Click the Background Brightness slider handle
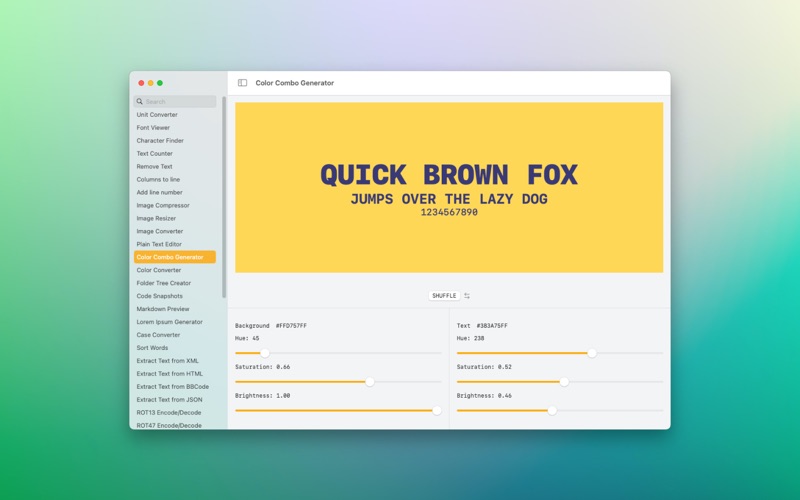This screenshot has height=500, width=800. pos(437,410)
